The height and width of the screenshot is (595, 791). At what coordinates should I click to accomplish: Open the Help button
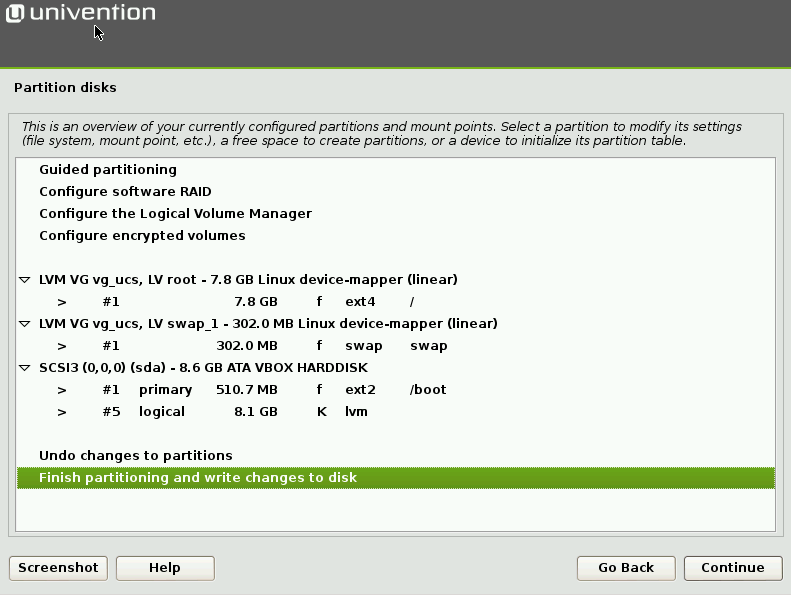tap(165, 568)
